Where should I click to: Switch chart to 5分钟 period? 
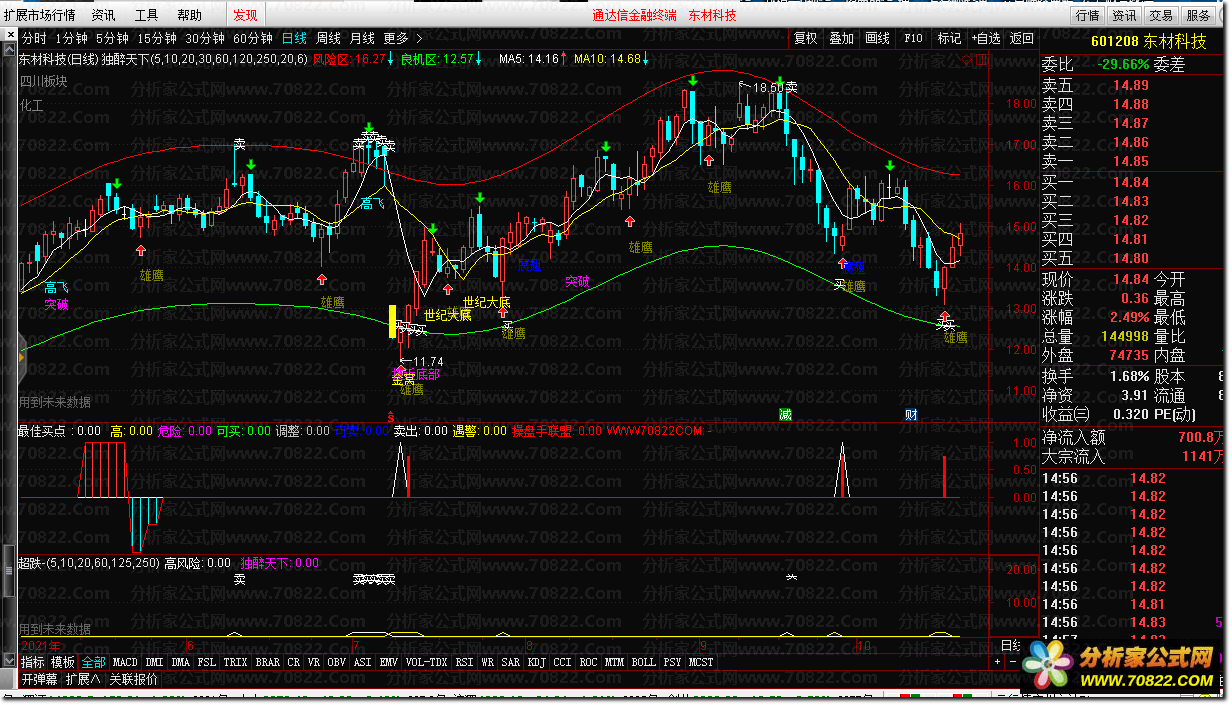point(113,39)
